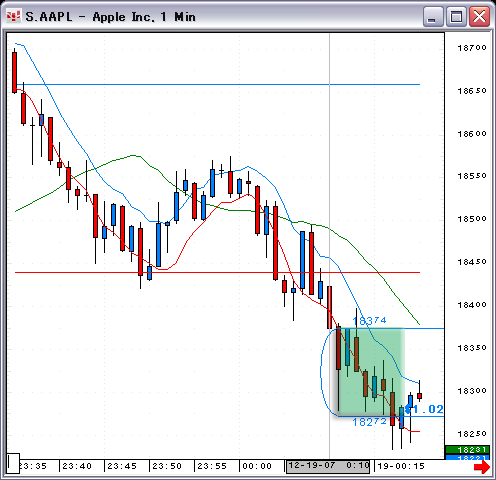This screenshot has width=496, height=480.
Task: Click the small white box at time axis start
Action: (14, 463)
